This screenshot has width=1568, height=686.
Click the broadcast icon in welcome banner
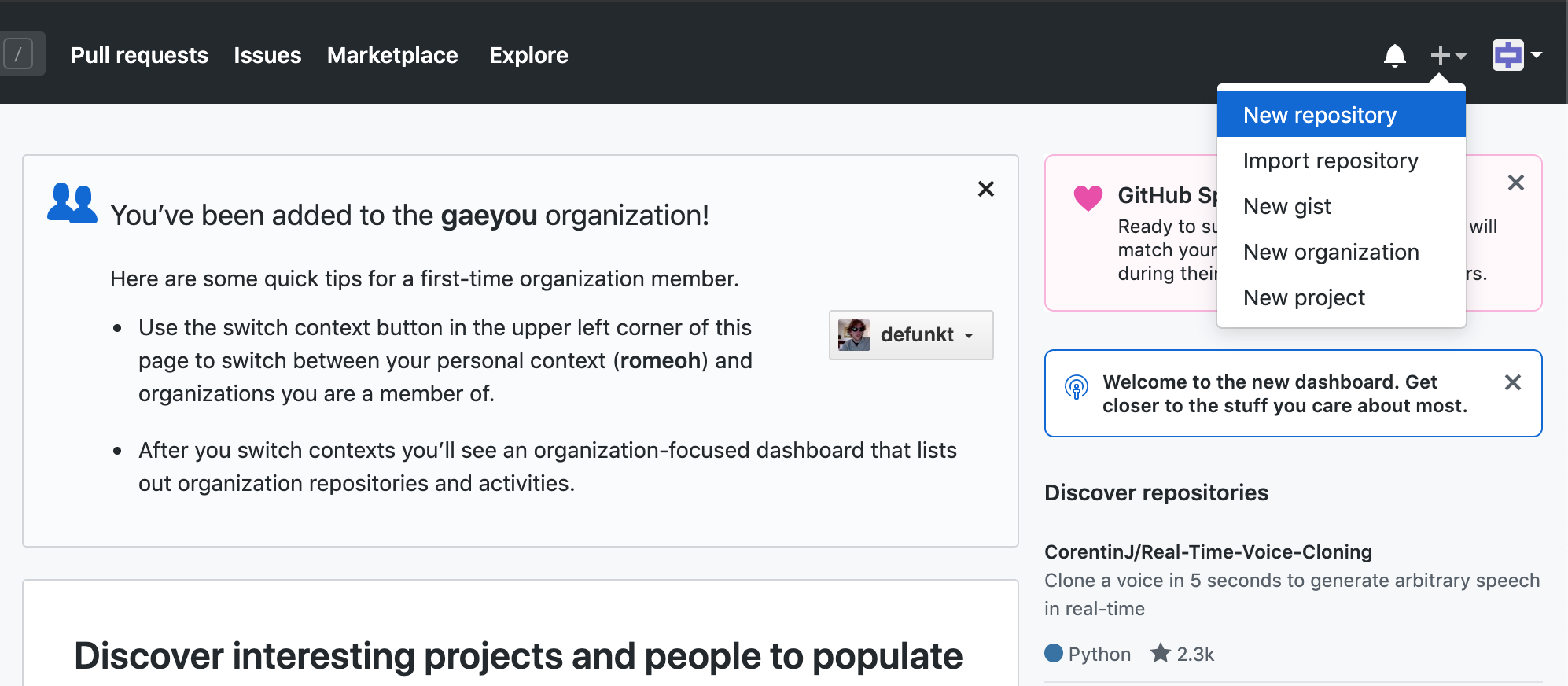coord(1077,387)
